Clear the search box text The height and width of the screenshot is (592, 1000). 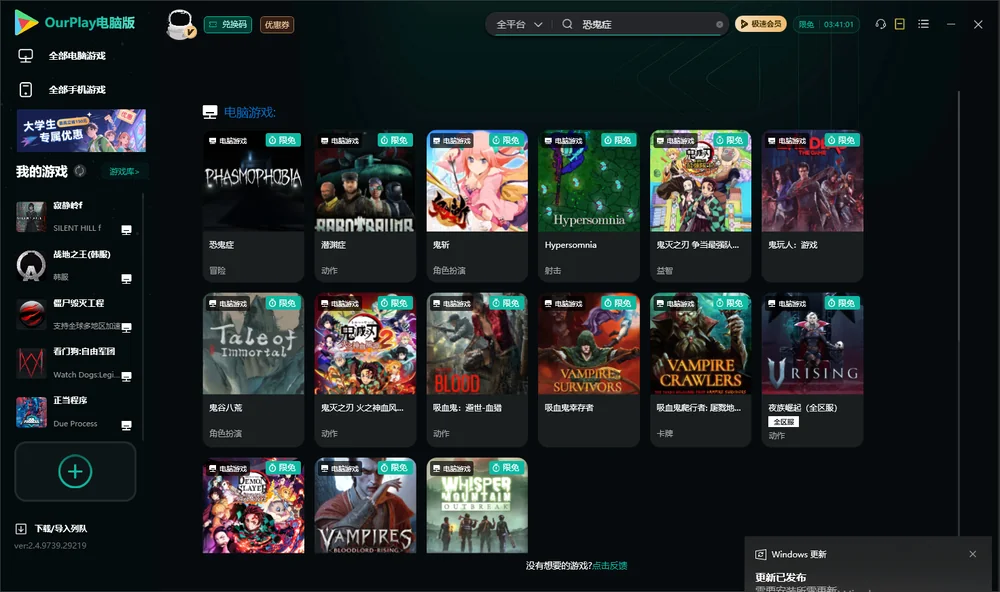click(x=719, y=25)
